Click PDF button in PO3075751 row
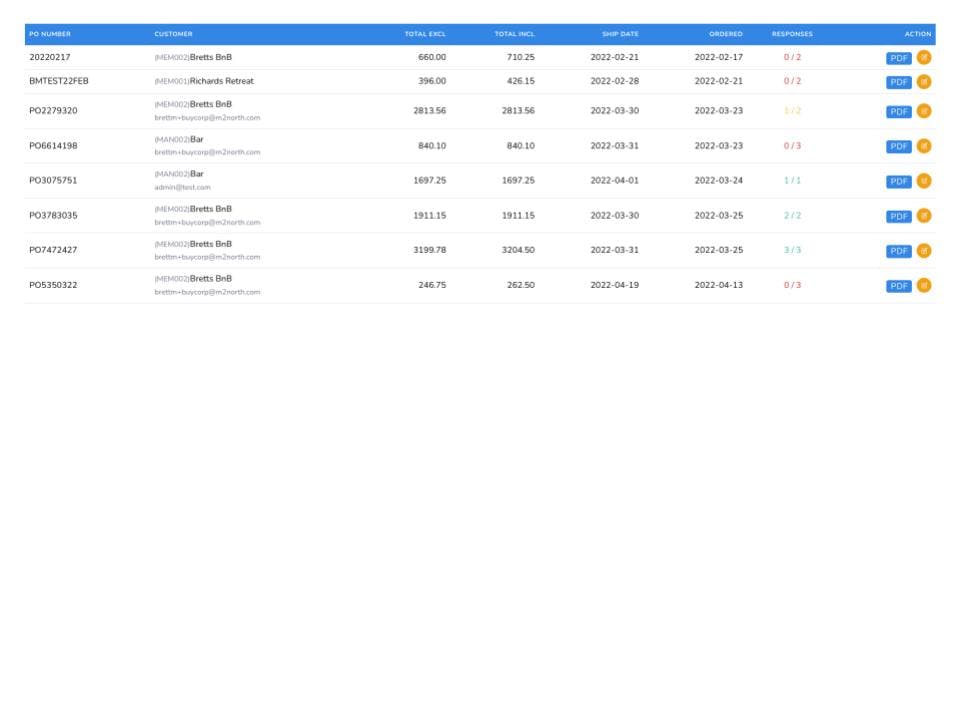 click(899, 181)
